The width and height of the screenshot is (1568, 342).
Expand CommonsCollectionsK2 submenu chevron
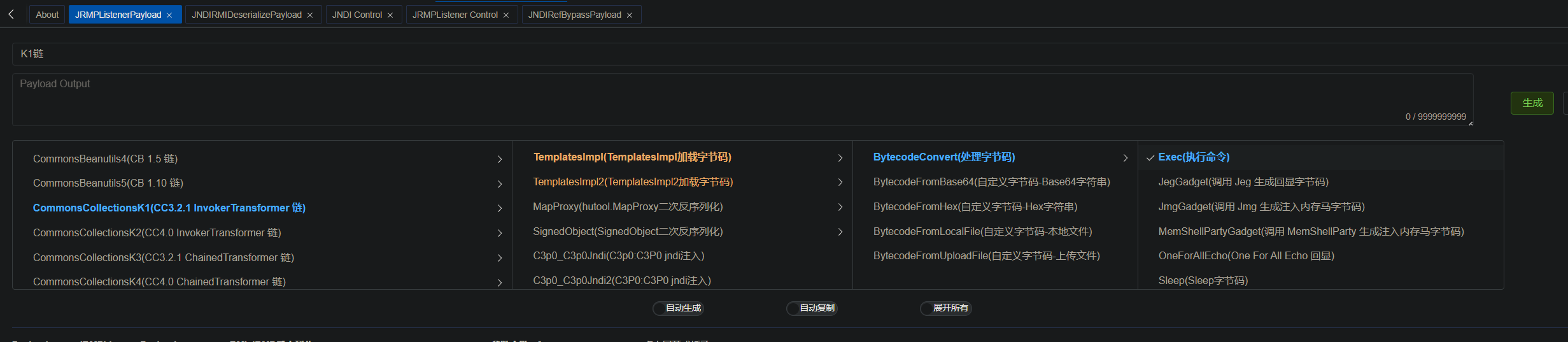(500, 233)
